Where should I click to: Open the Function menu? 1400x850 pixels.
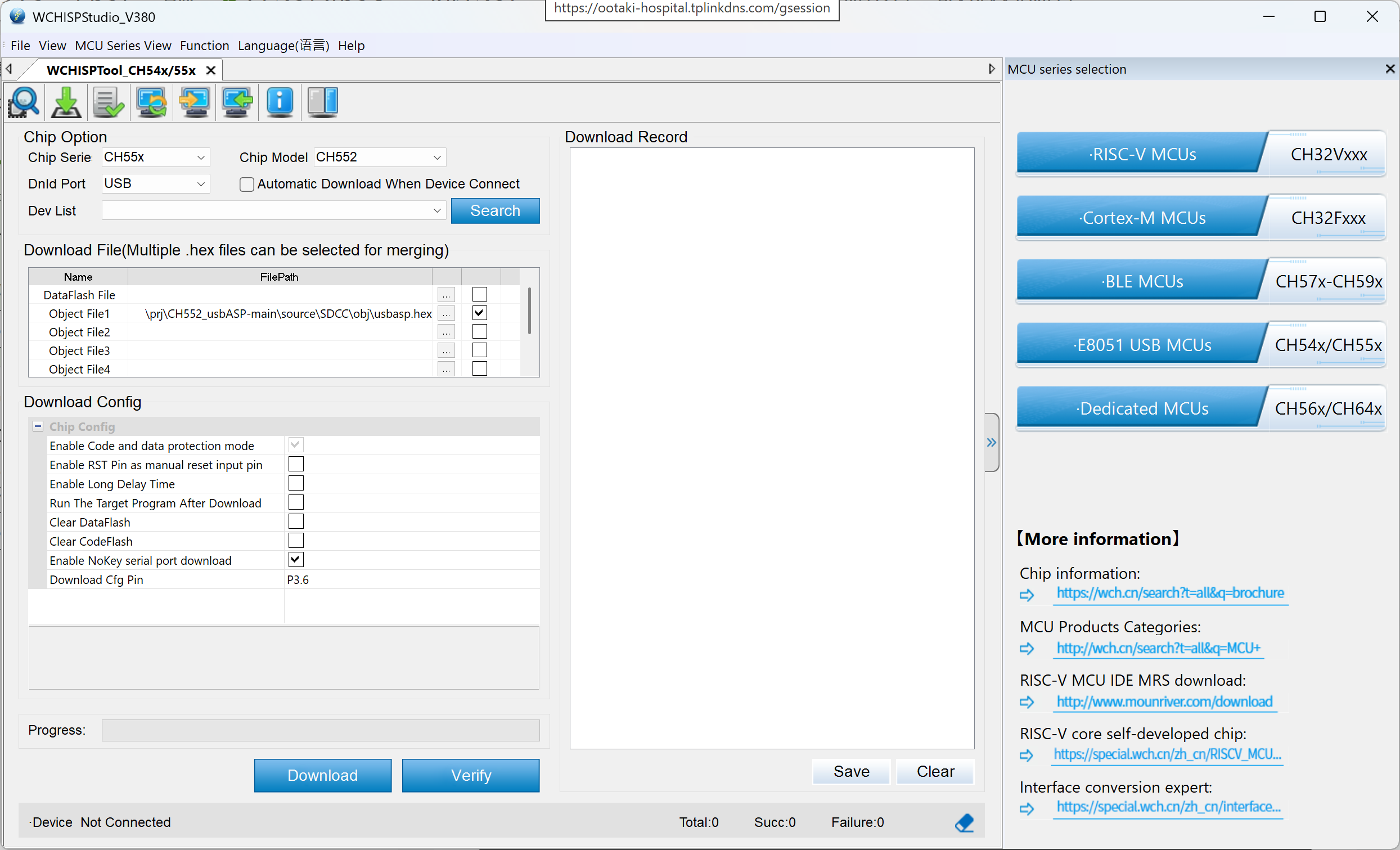[204, 46]
